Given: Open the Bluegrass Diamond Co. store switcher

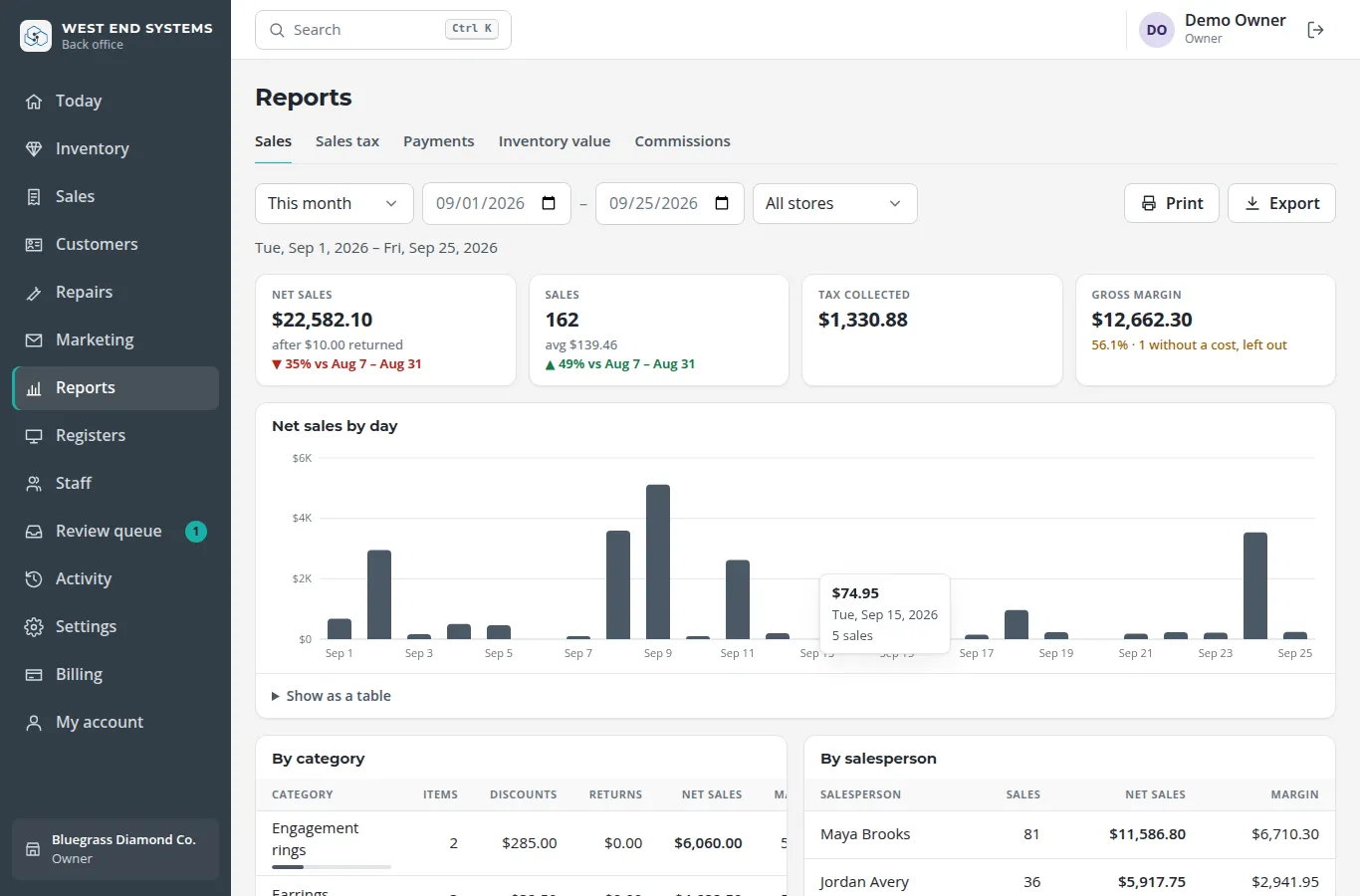Looking at the screenshot, I should coord(115,849).
